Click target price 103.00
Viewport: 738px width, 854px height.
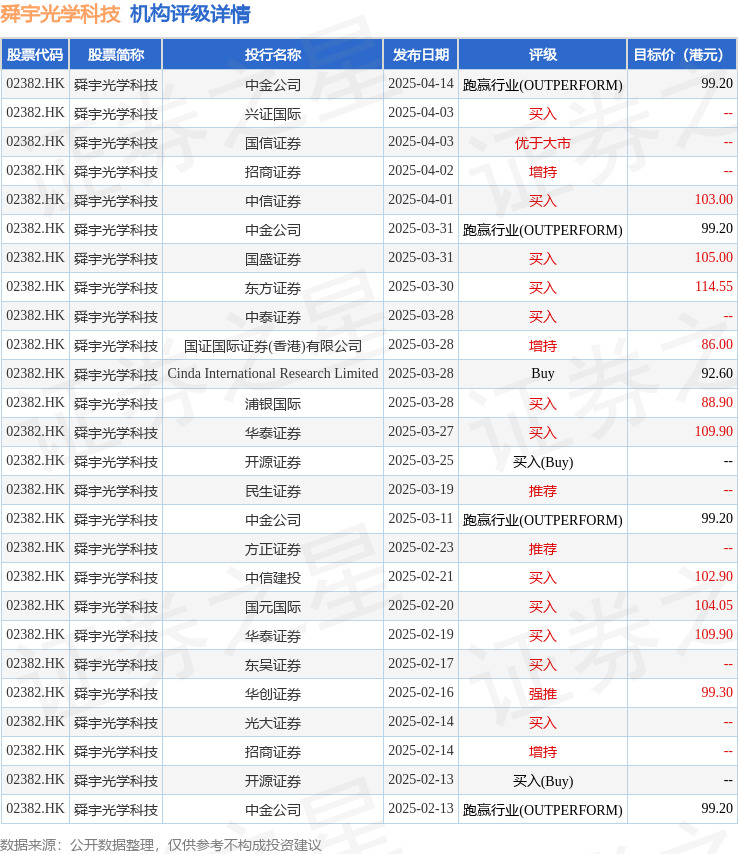tap(713, 199)
